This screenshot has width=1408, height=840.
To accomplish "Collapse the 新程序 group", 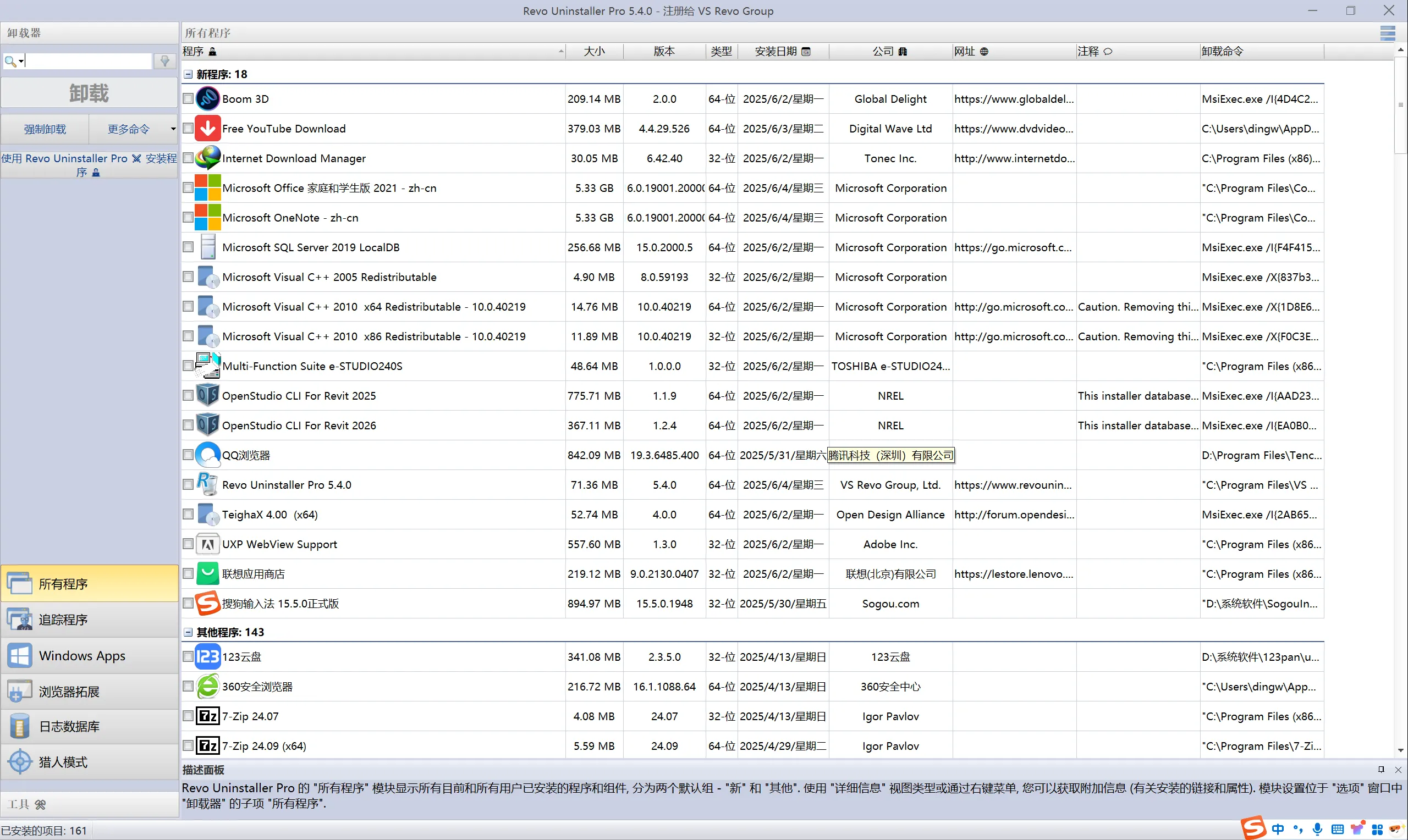I will tap(188, 74).
